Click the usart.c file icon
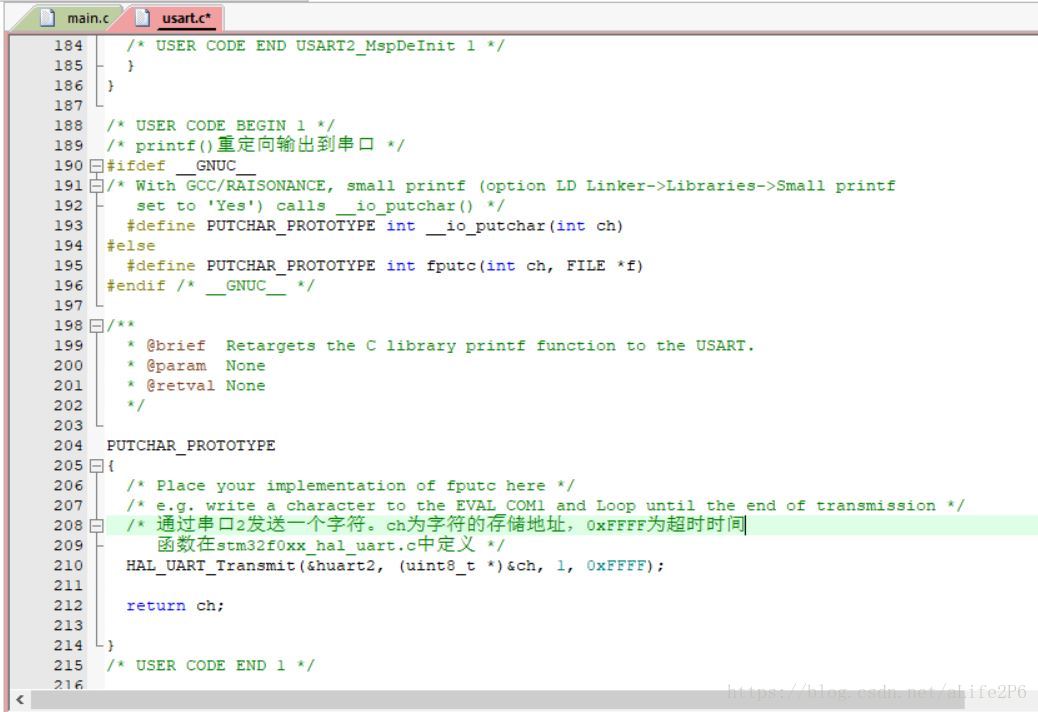 click(142, 18)
